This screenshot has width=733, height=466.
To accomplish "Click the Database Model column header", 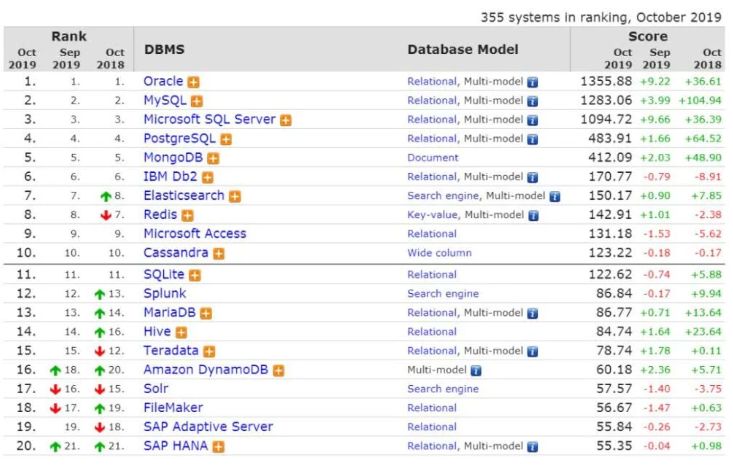I will tap(463, 48).
